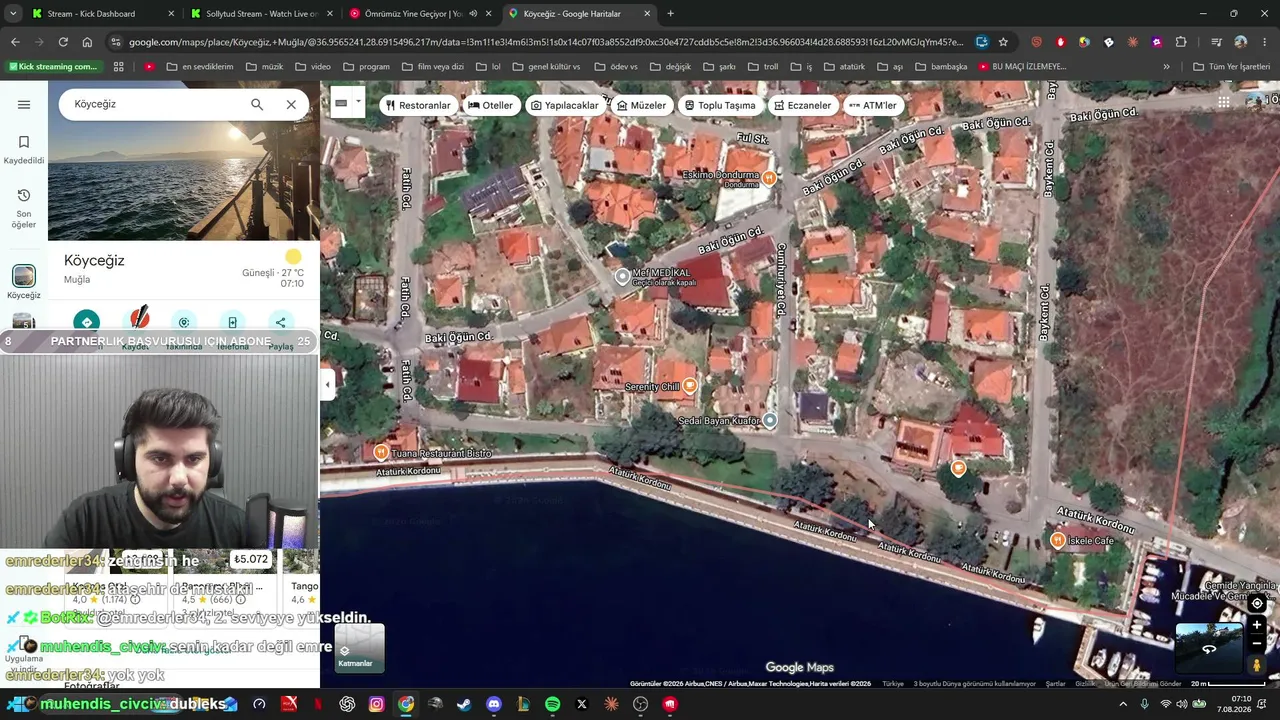
Task: Filter map by Restoranlar
Action: [x=418, y=105]
